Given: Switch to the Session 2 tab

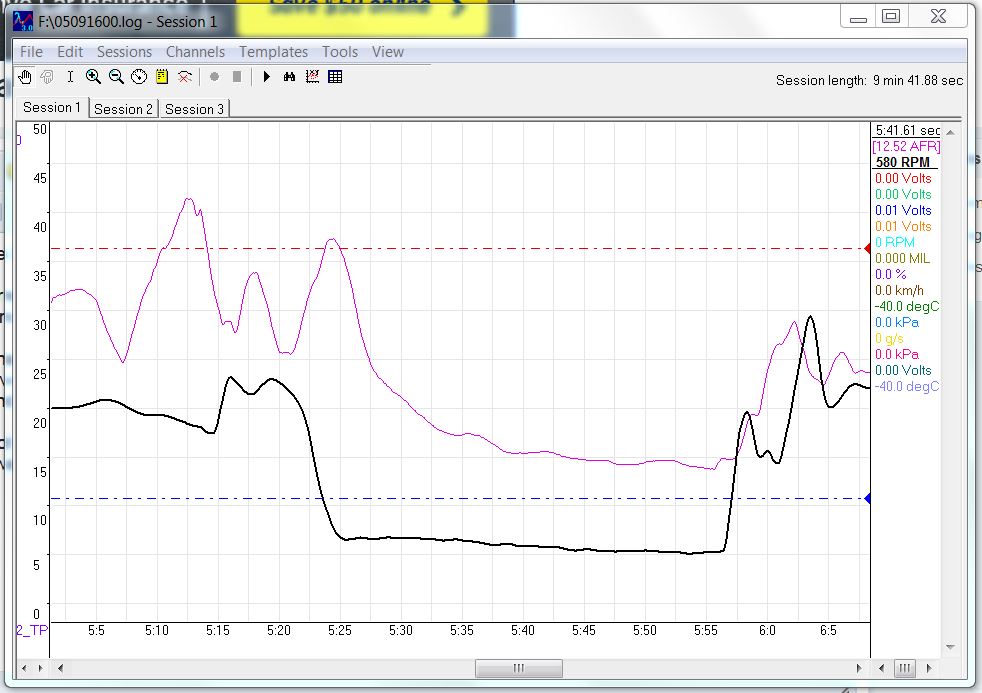Looking at the screenshot, I should [123, 109].
